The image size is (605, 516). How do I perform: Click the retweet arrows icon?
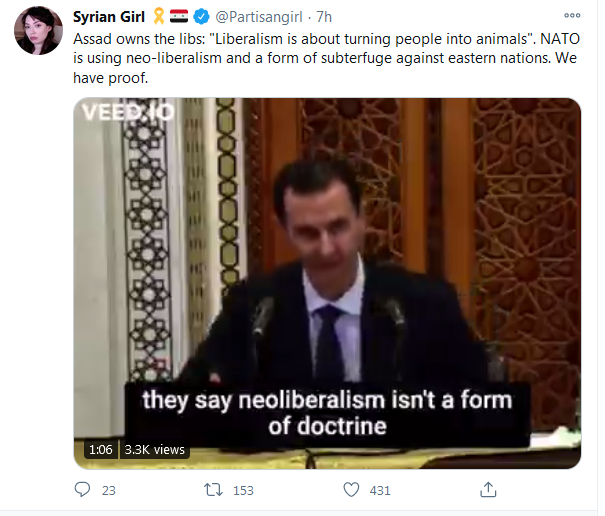[213, 490]
